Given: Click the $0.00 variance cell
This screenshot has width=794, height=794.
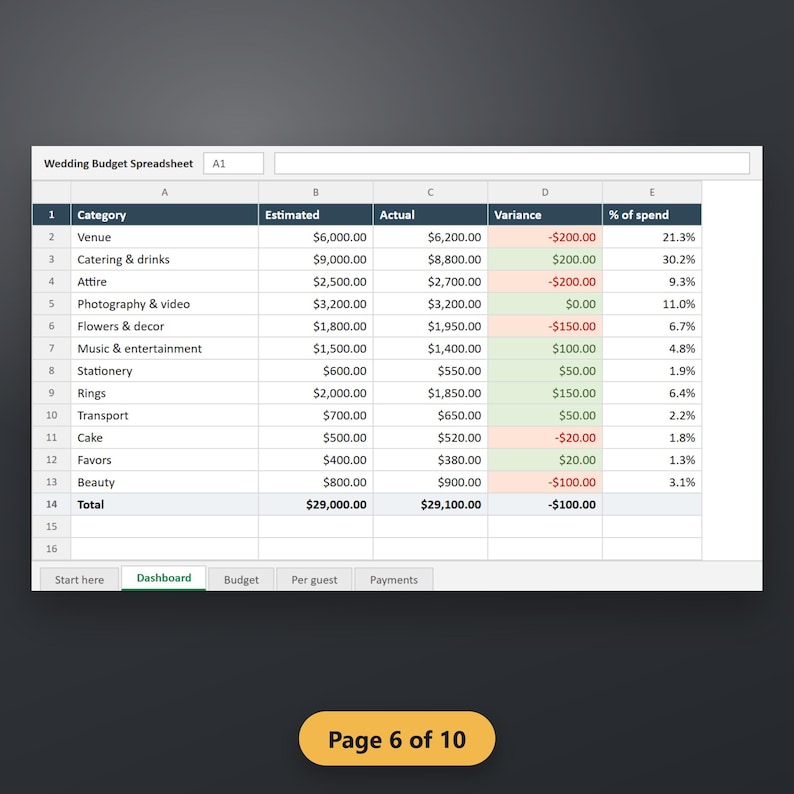Looking at the screenshot, I should coord(545,304).
